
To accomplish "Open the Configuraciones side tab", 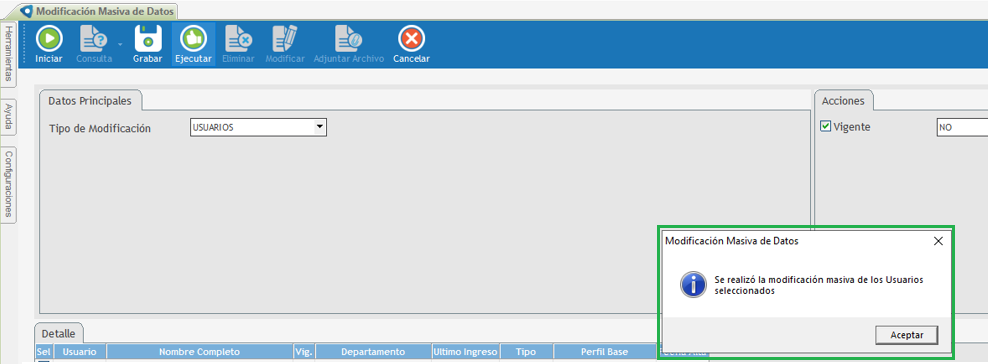I will pos(8,184).
